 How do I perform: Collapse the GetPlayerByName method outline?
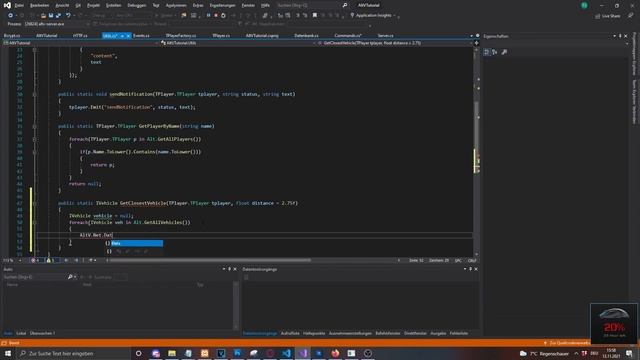tap(34, 126)
